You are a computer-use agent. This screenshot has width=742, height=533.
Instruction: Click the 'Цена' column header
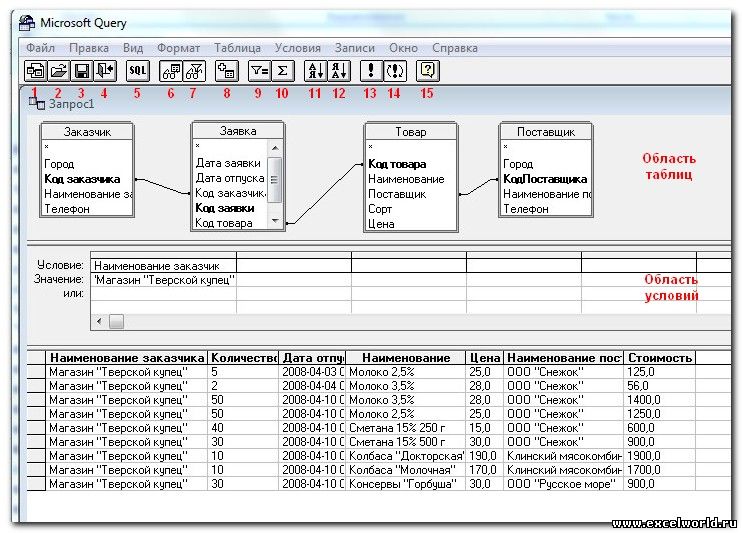[485, 358]
